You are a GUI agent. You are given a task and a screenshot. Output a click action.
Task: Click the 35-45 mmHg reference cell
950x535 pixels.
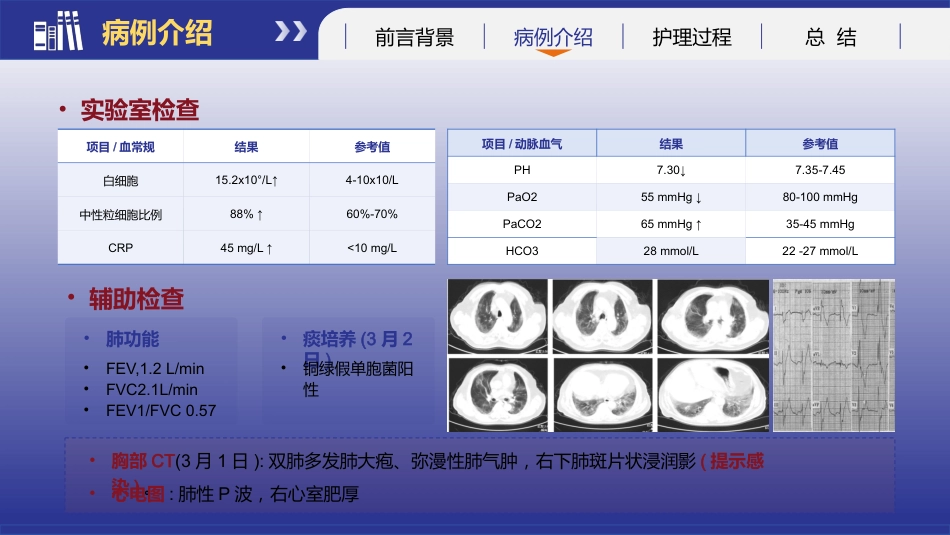click(820, 224)
